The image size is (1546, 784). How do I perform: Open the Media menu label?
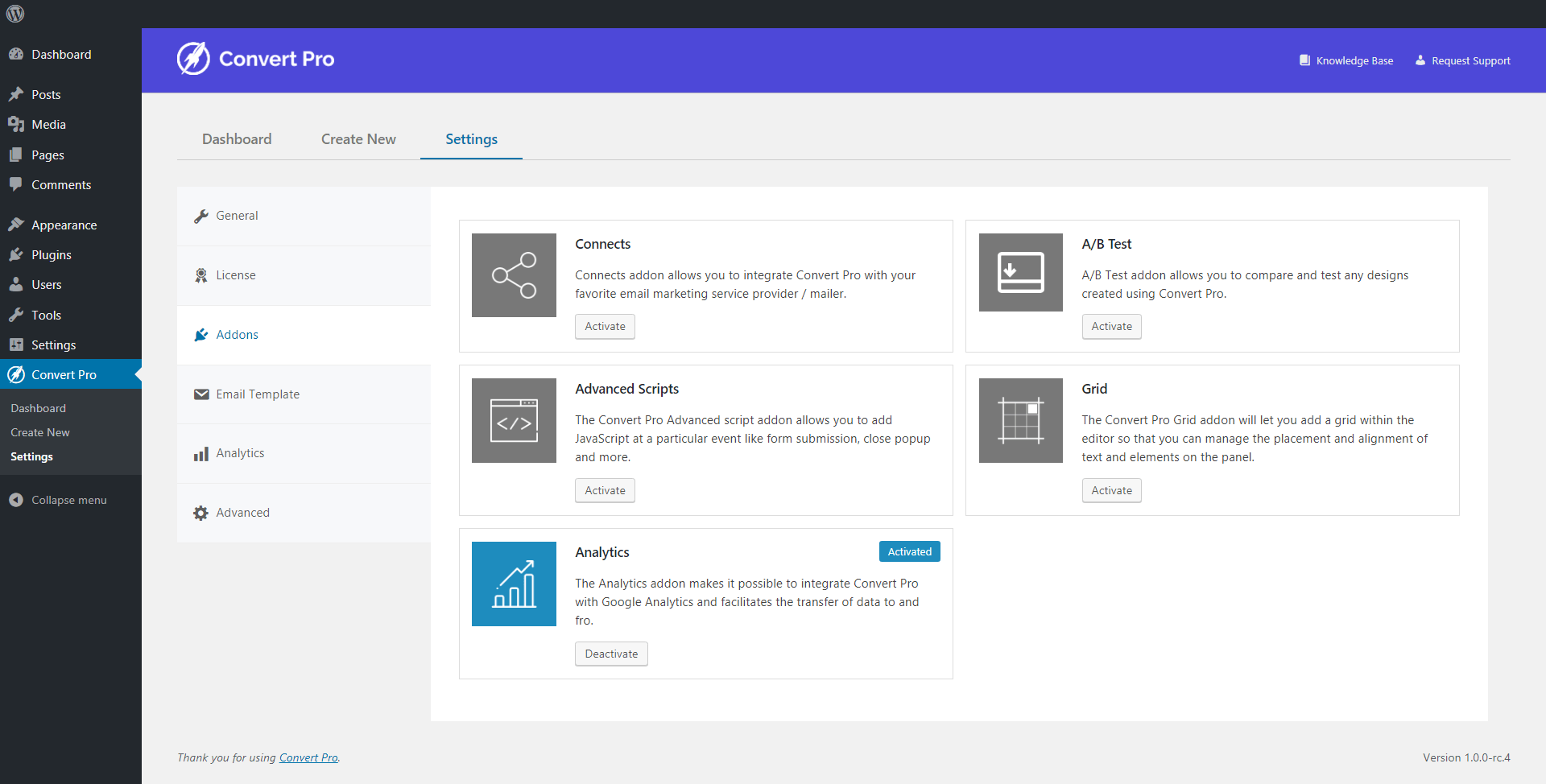[x=48, y=124]
